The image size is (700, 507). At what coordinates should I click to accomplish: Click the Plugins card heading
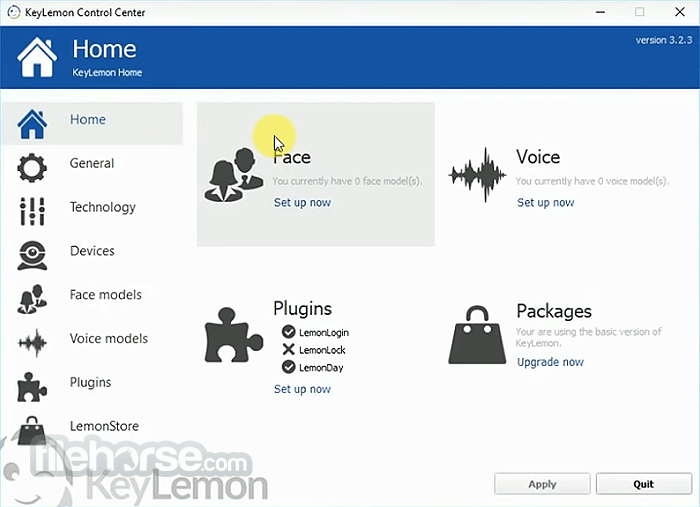pos(302,309)
